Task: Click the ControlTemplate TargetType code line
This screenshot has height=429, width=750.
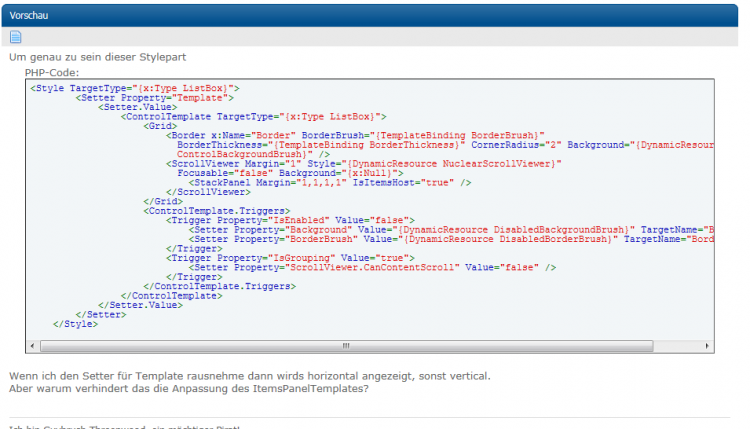Action: coord(254,117)
